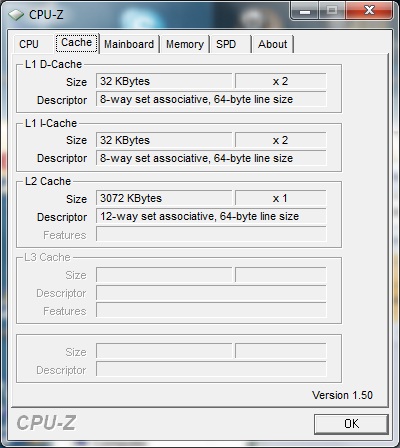Image resolution: width=400 pixels, height=448 pixels.
Task: Click the L2 Cache size field 3072 KBytes
Action: pyautogui.click(x=164, y=198)
